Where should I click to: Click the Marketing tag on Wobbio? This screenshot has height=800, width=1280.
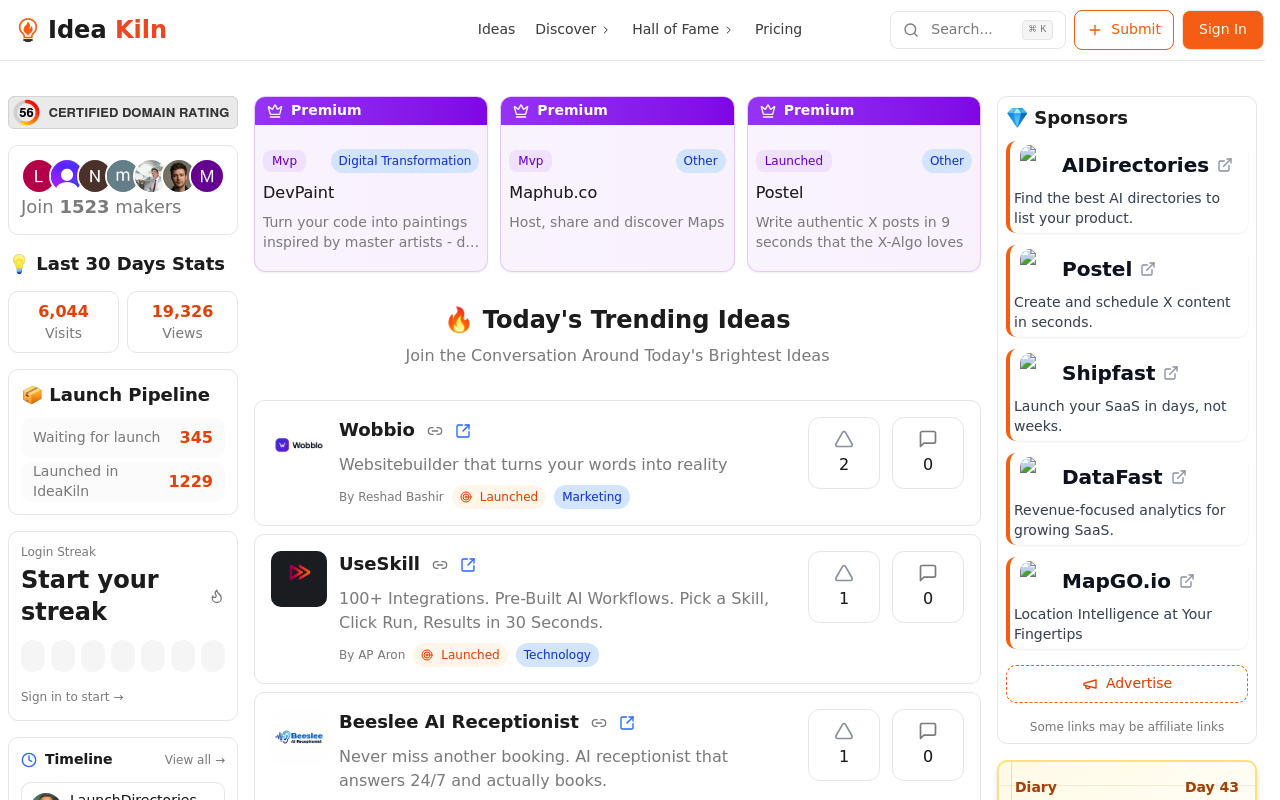pos(592,497)
